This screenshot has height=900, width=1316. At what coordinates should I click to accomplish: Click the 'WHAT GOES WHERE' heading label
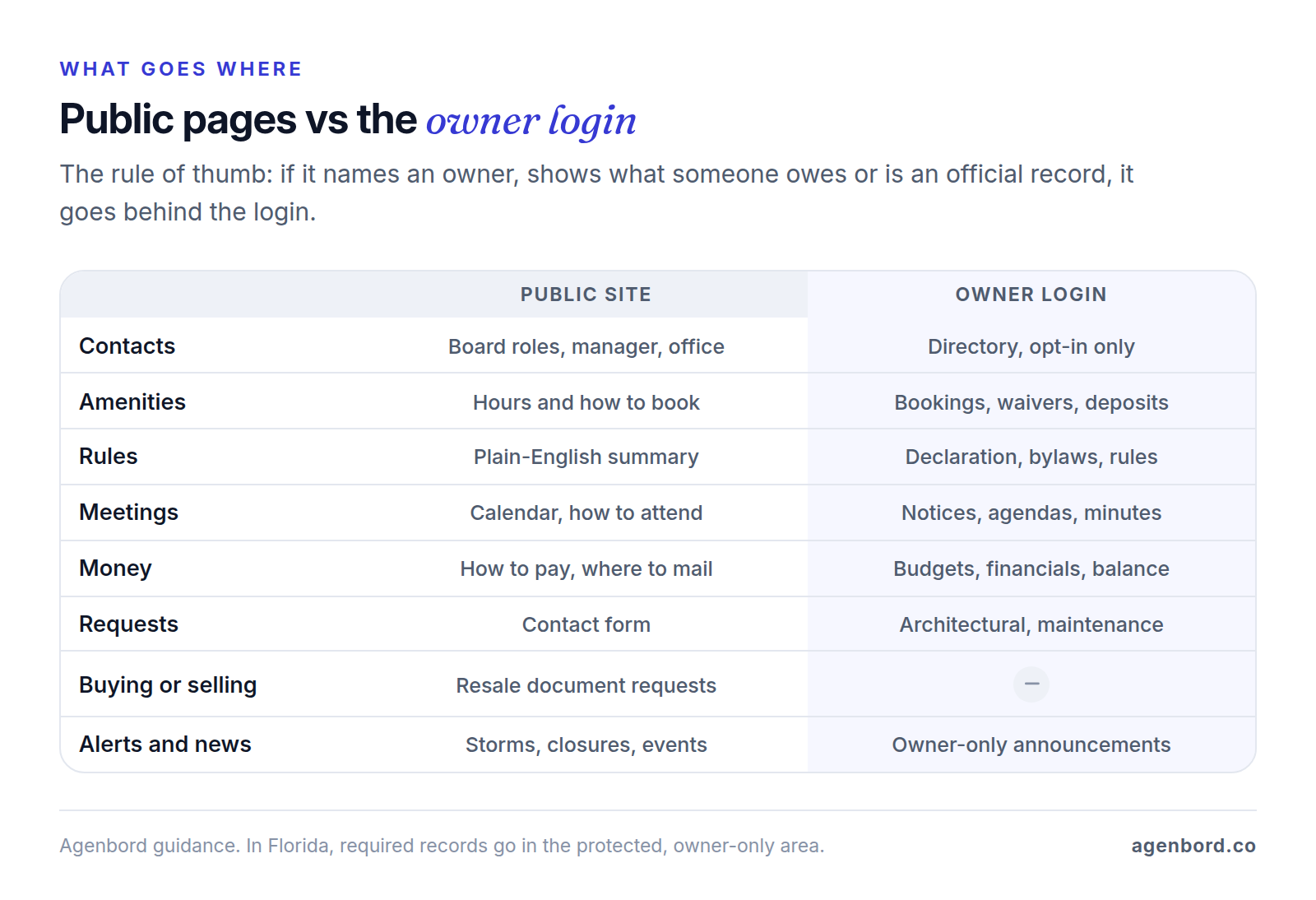coord(181,69)
